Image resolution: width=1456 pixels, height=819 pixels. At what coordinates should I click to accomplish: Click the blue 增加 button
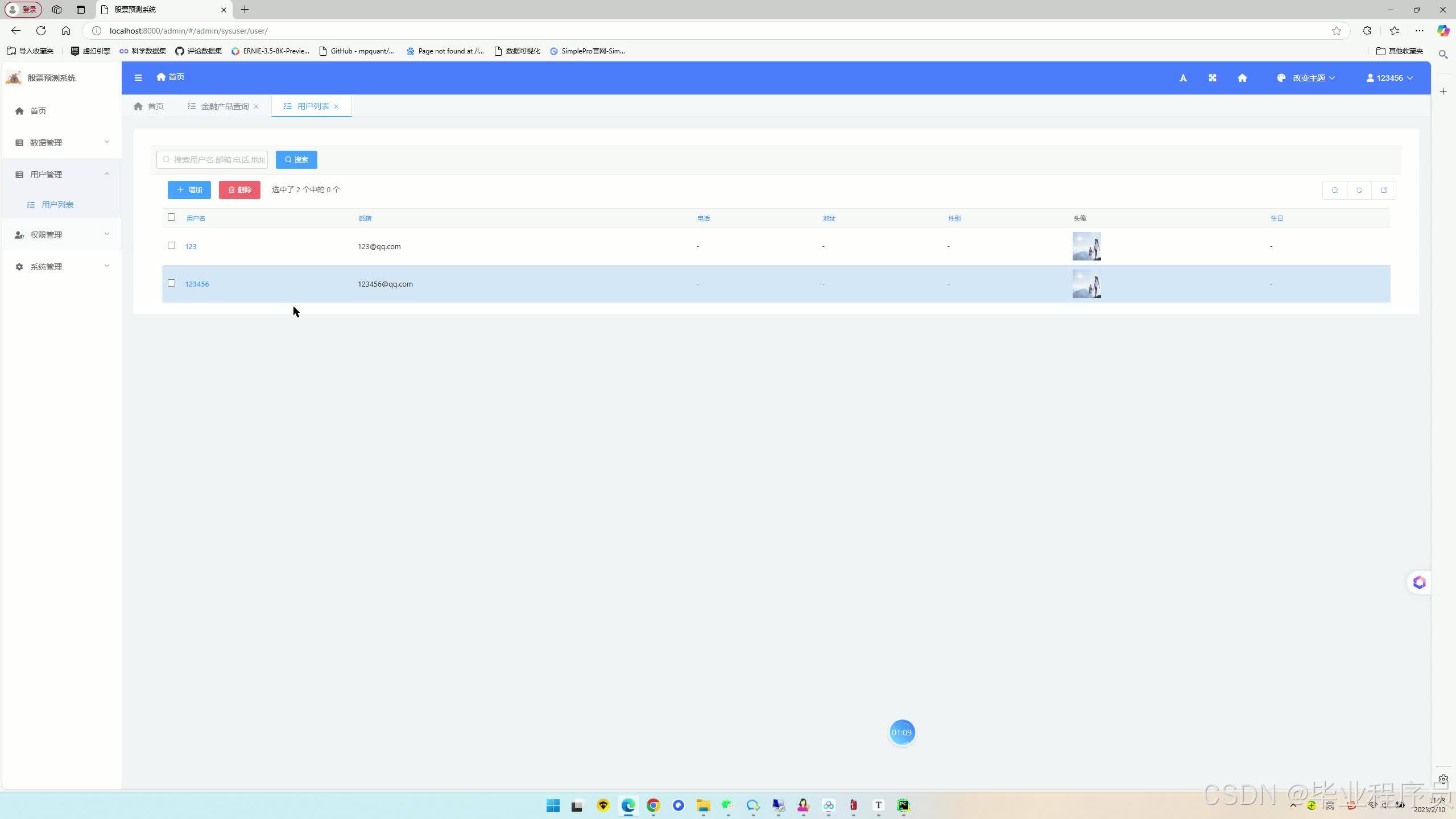(x=189, y=190)
